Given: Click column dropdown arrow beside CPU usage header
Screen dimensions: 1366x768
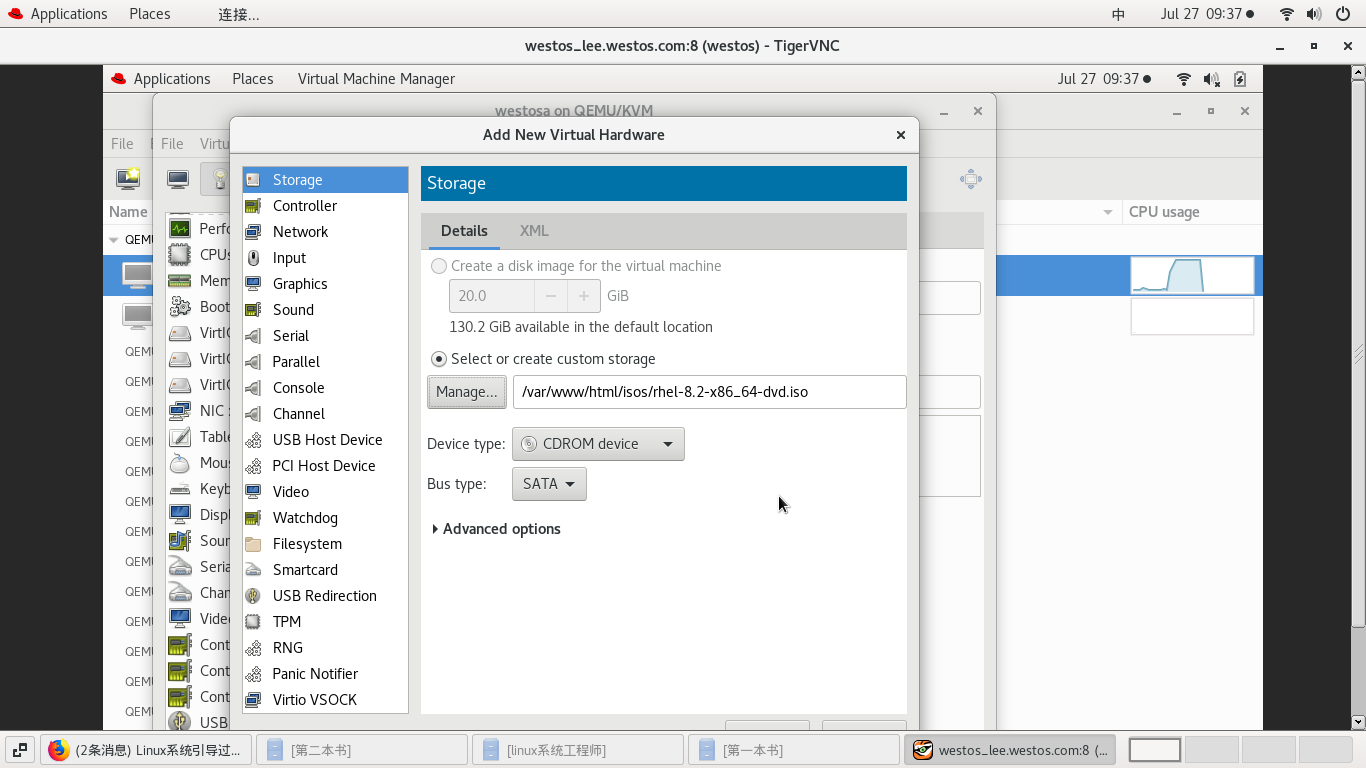Looking at the screenshot, I should [x=1108, y=212].
